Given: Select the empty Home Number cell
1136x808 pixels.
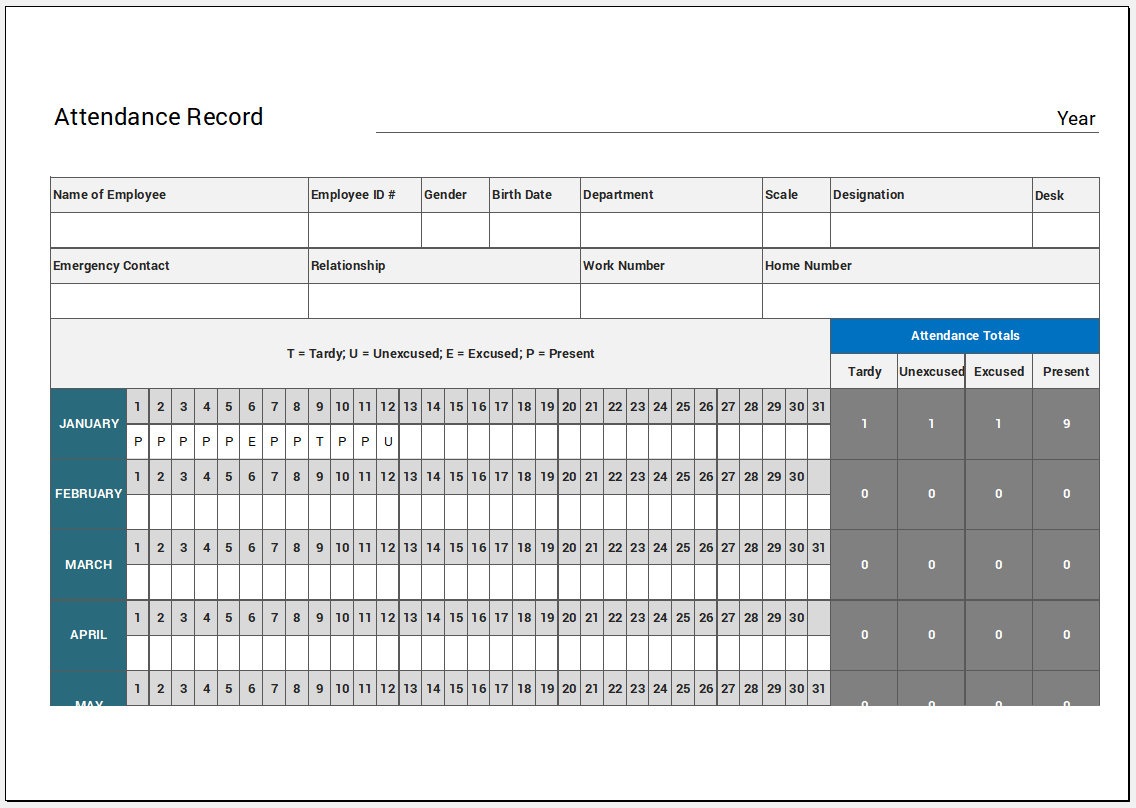Looking at the screenshot, I should tap(930, 301).
